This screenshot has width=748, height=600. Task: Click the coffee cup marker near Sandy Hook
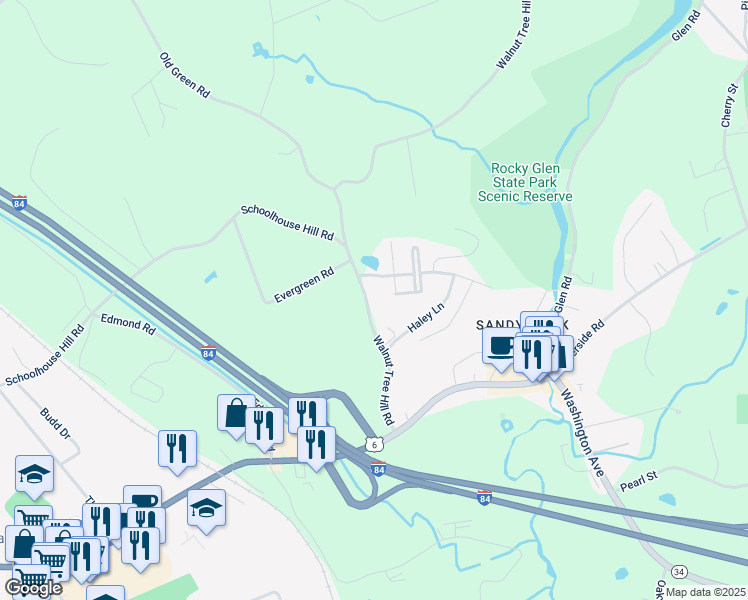point(500,349)
